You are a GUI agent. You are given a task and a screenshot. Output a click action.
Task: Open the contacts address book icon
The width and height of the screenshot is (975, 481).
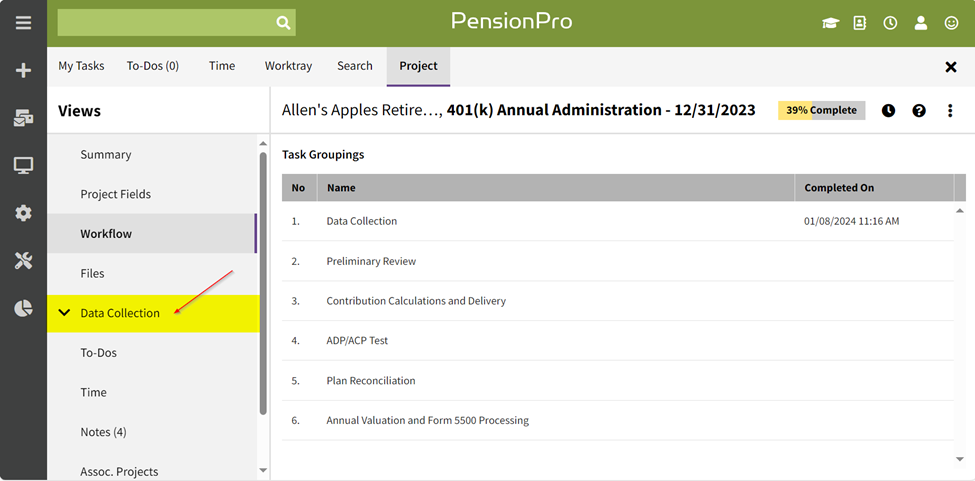(860, 23)
